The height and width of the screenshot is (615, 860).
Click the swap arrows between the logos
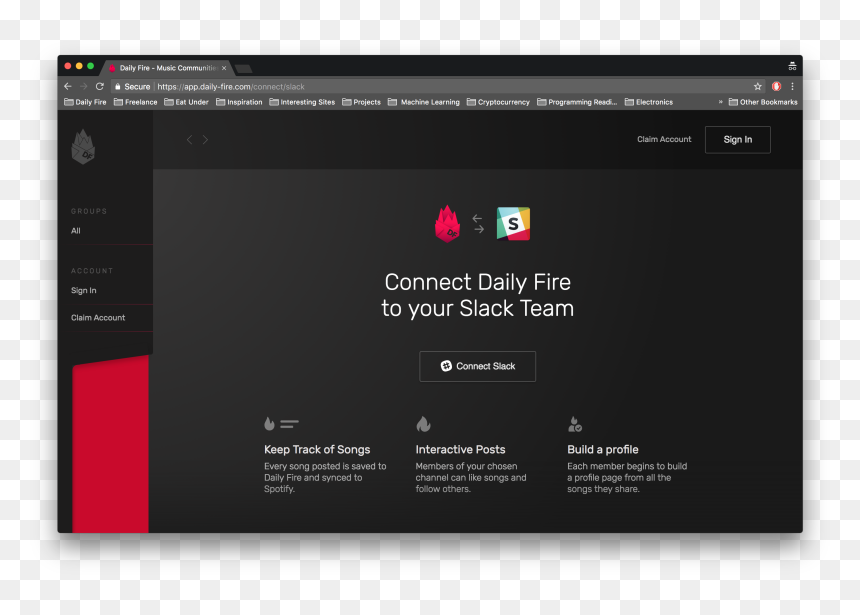pos(478,224)
